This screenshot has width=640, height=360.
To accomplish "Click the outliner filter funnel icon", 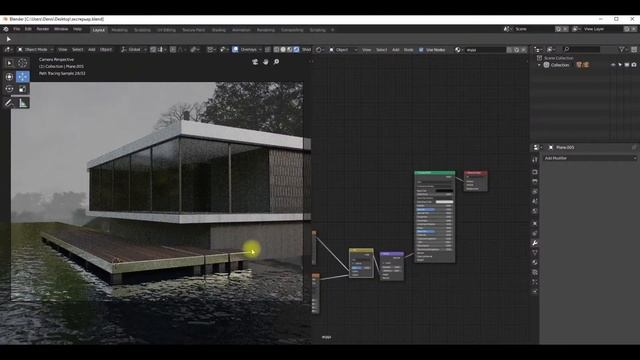I will 622,49.
